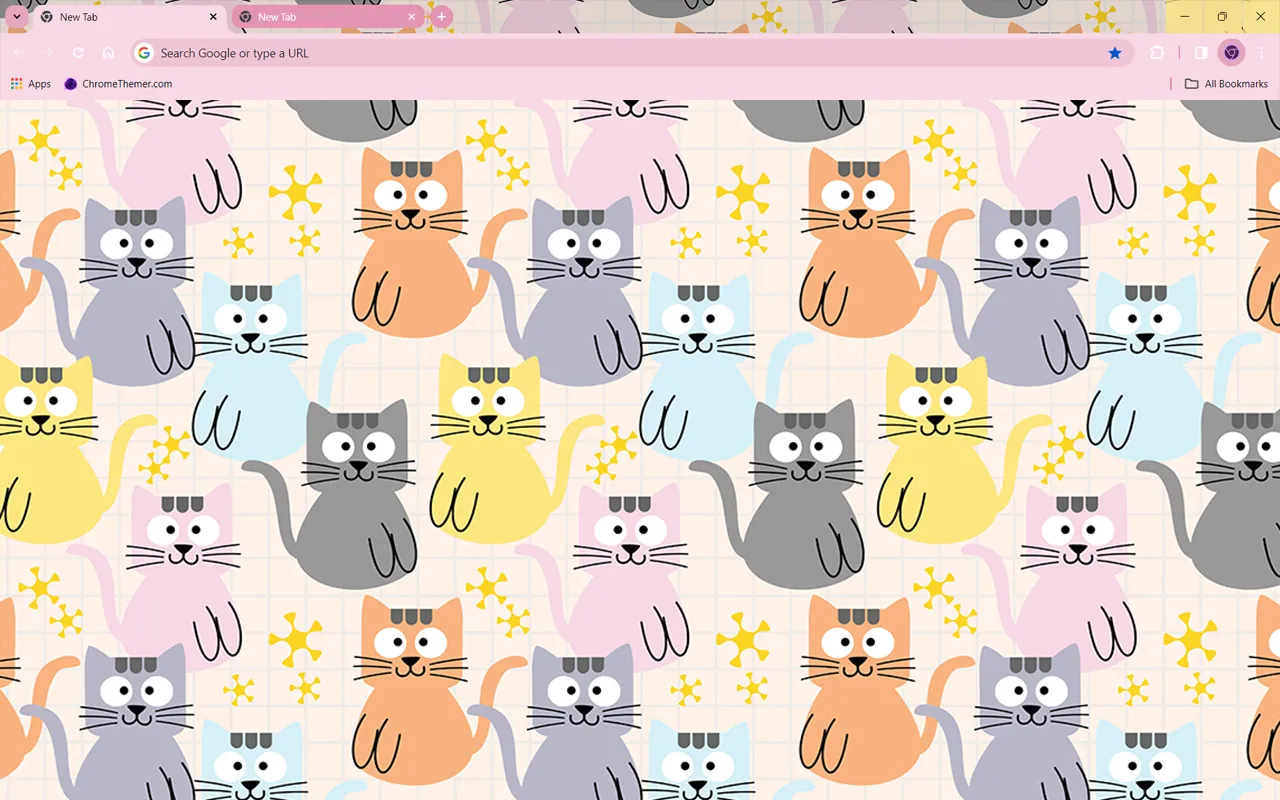This screenshot has width=1280, height=800.
Task: Maximize or restore the Chrome window
Action: 1222,17
